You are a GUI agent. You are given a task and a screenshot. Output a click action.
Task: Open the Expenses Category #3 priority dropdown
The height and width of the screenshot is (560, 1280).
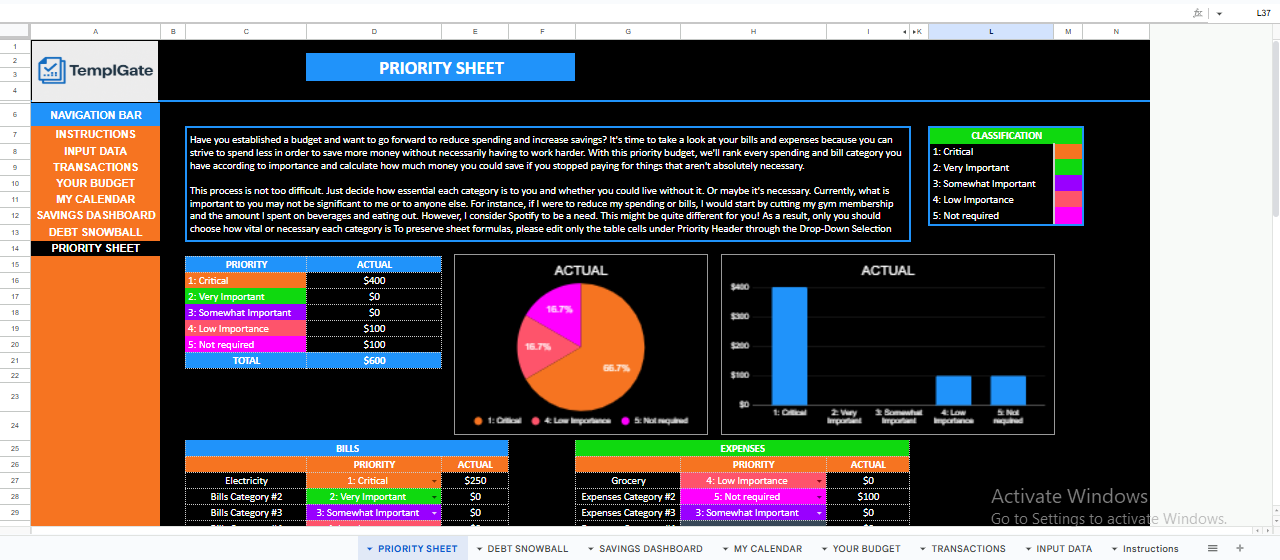(x=820, y=513)
